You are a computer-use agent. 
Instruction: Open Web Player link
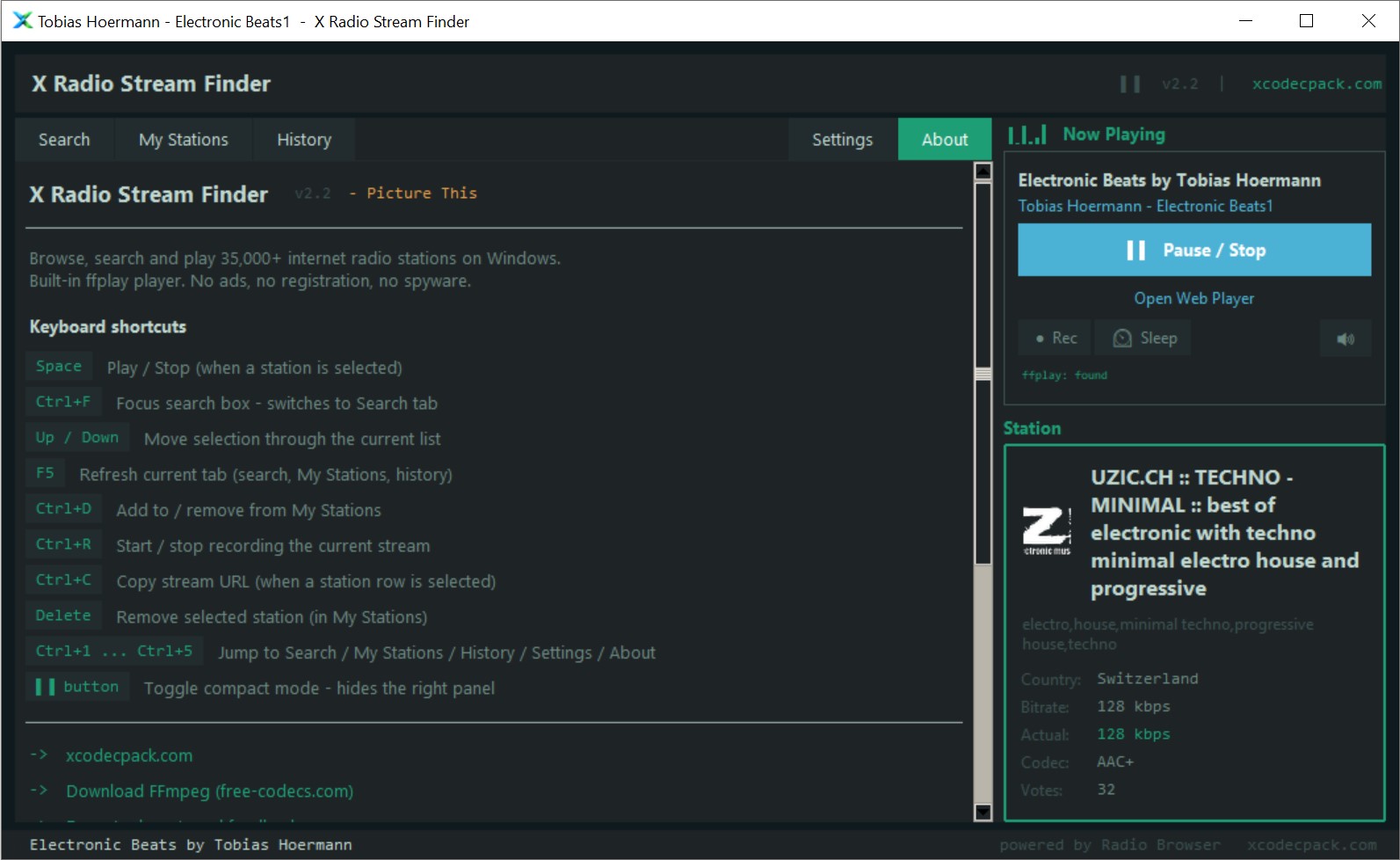(x=1194, y=299)
